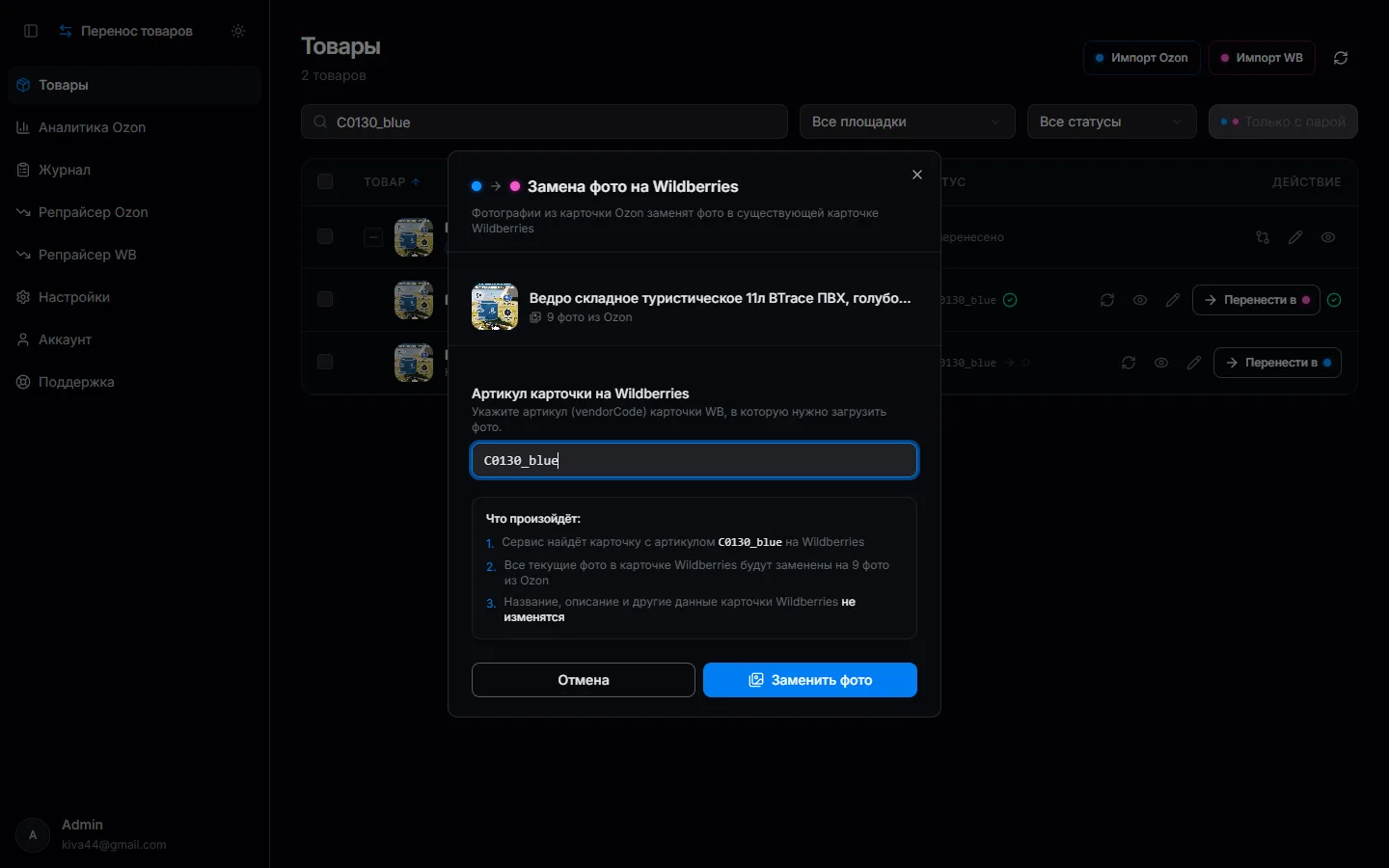Go to Журнал in the sidebar

134,170
